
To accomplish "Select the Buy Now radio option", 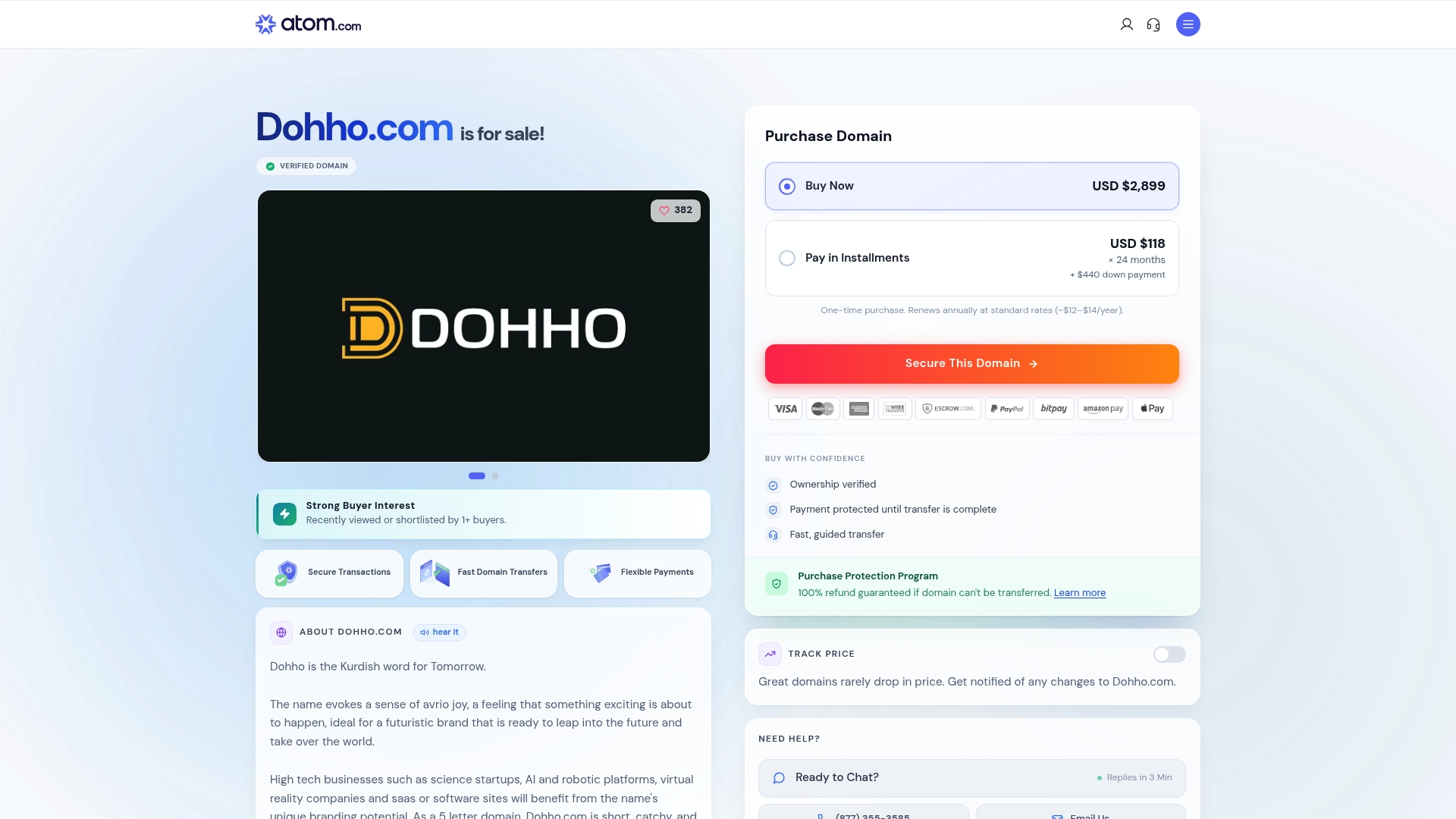I will (787, 187).
